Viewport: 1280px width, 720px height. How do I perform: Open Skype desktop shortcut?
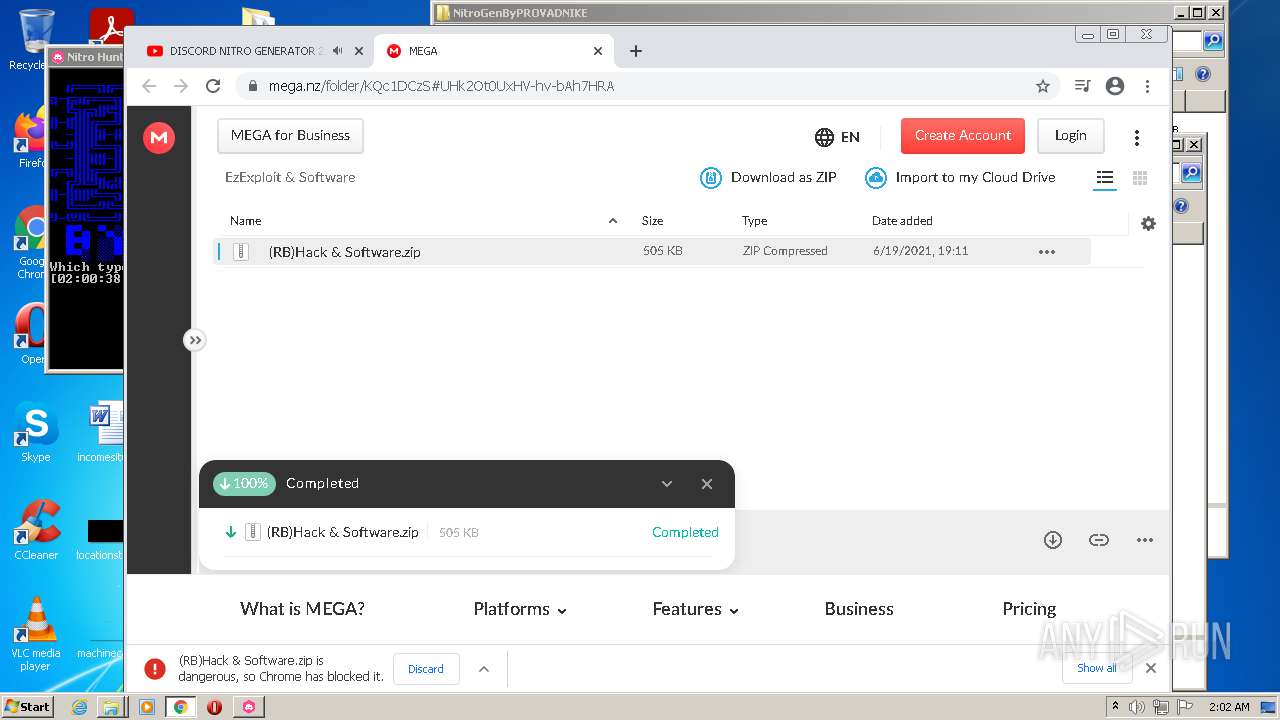coord(36,434)
